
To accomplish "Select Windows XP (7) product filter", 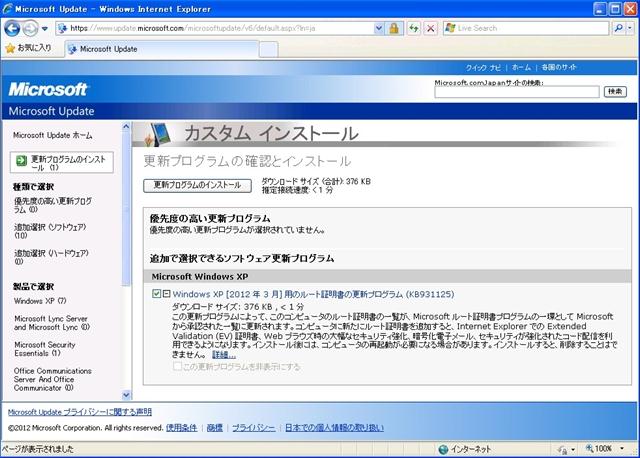I will (40, 301).
